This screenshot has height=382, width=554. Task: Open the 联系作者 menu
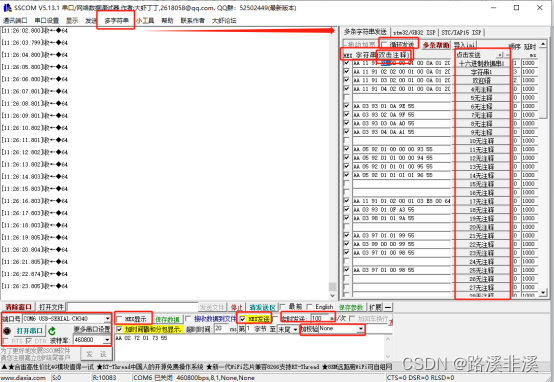[193, 20]
